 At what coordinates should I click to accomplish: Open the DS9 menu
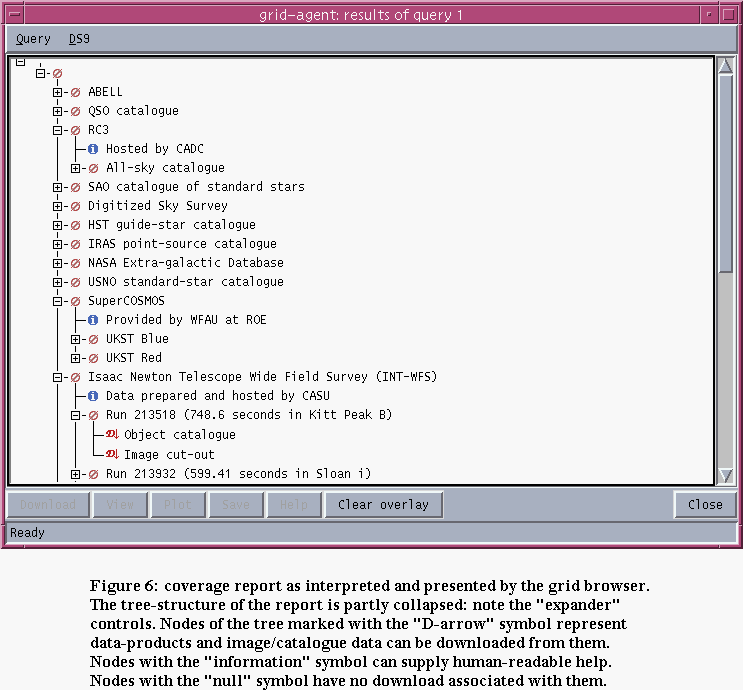pyautogui.click(x=79, y=39)
